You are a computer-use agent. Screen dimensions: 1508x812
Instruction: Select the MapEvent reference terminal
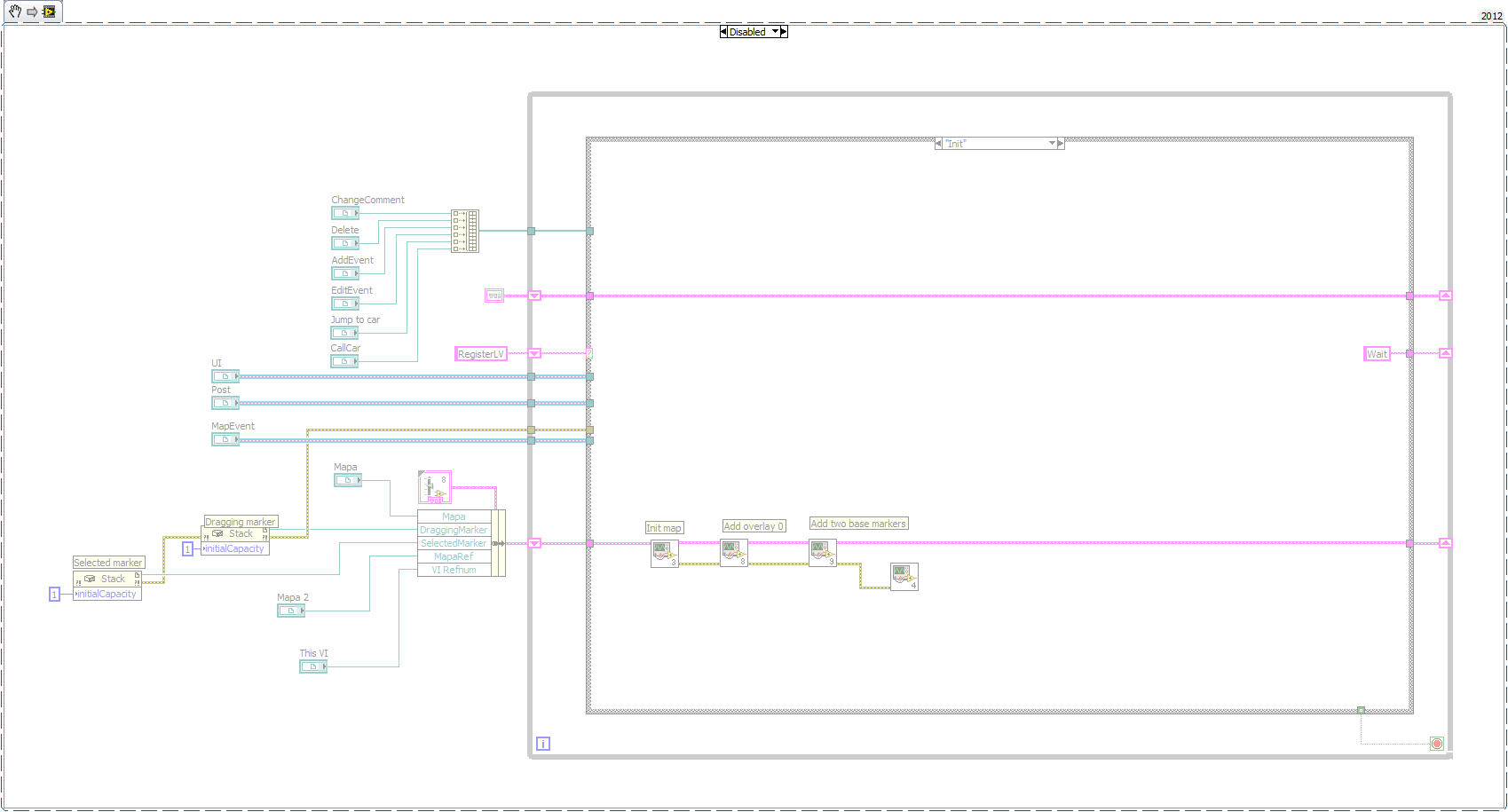[225, 439]
